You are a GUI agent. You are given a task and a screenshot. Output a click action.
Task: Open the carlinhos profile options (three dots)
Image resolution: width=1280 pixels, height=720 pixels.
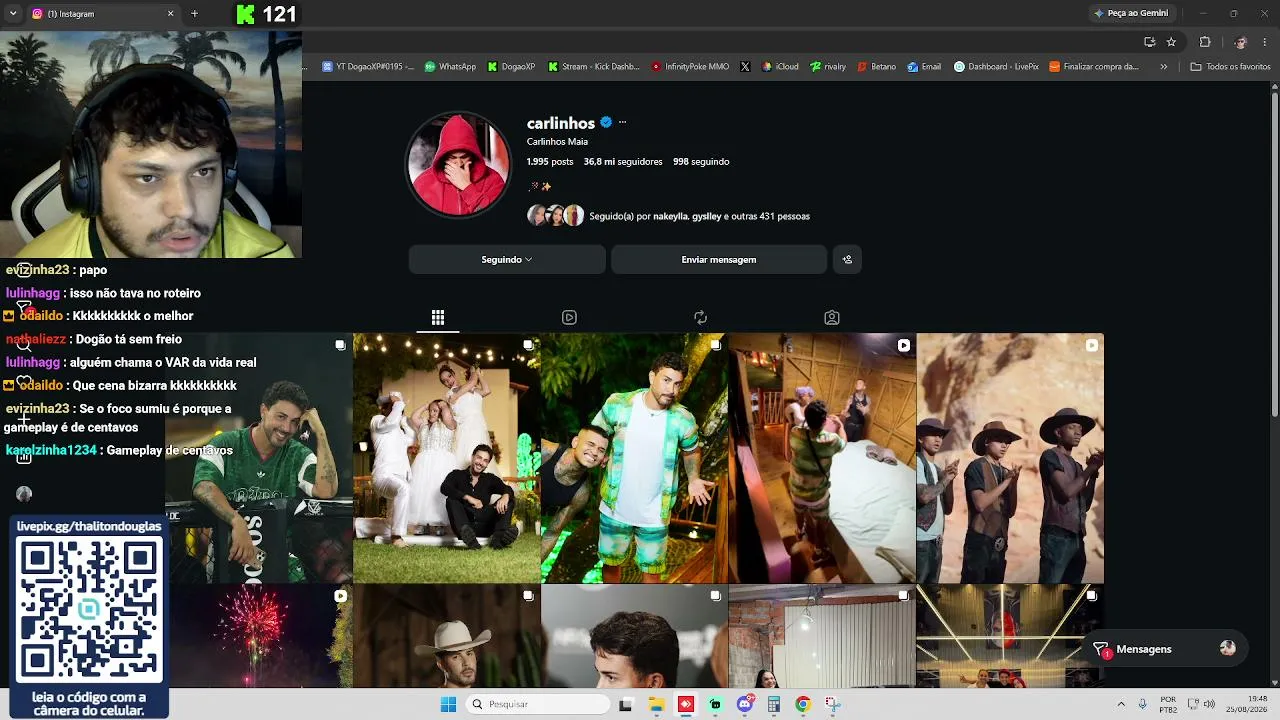[x=622, y=122]
